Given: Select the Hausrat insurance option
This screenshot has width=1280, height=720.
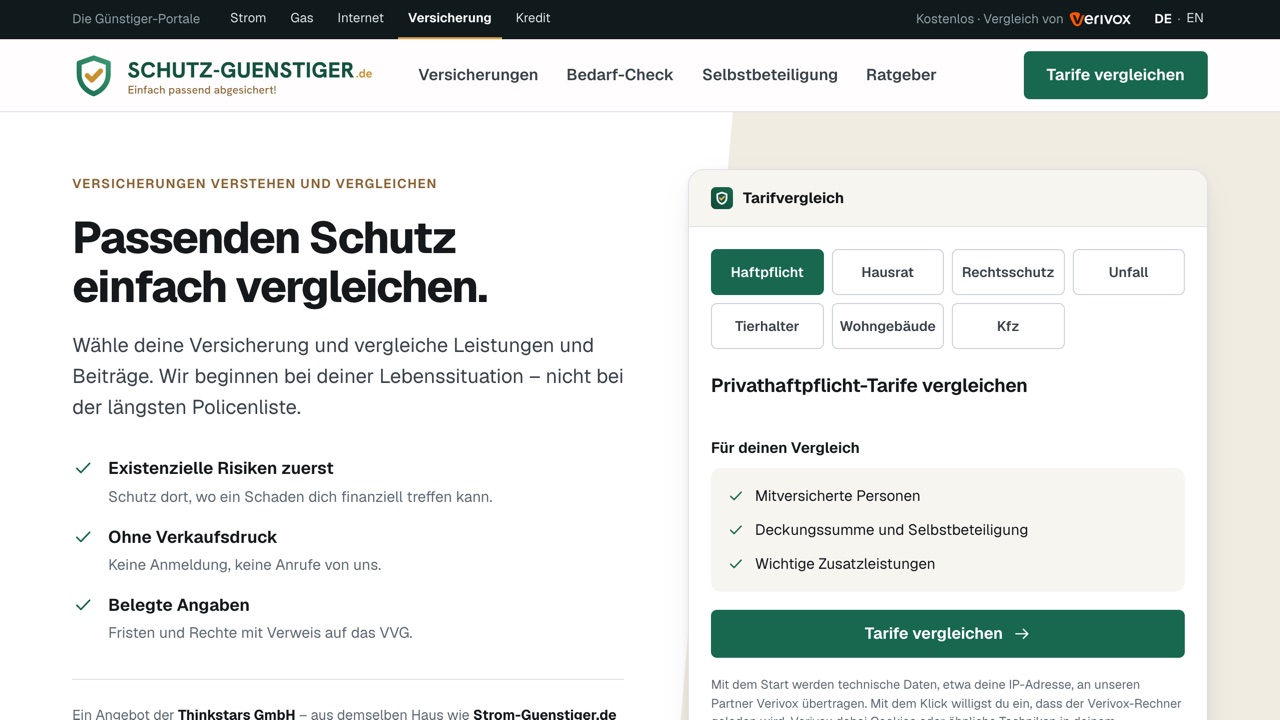Looking at the screenshot, I should pyautogui.click(x=888, y=272).
